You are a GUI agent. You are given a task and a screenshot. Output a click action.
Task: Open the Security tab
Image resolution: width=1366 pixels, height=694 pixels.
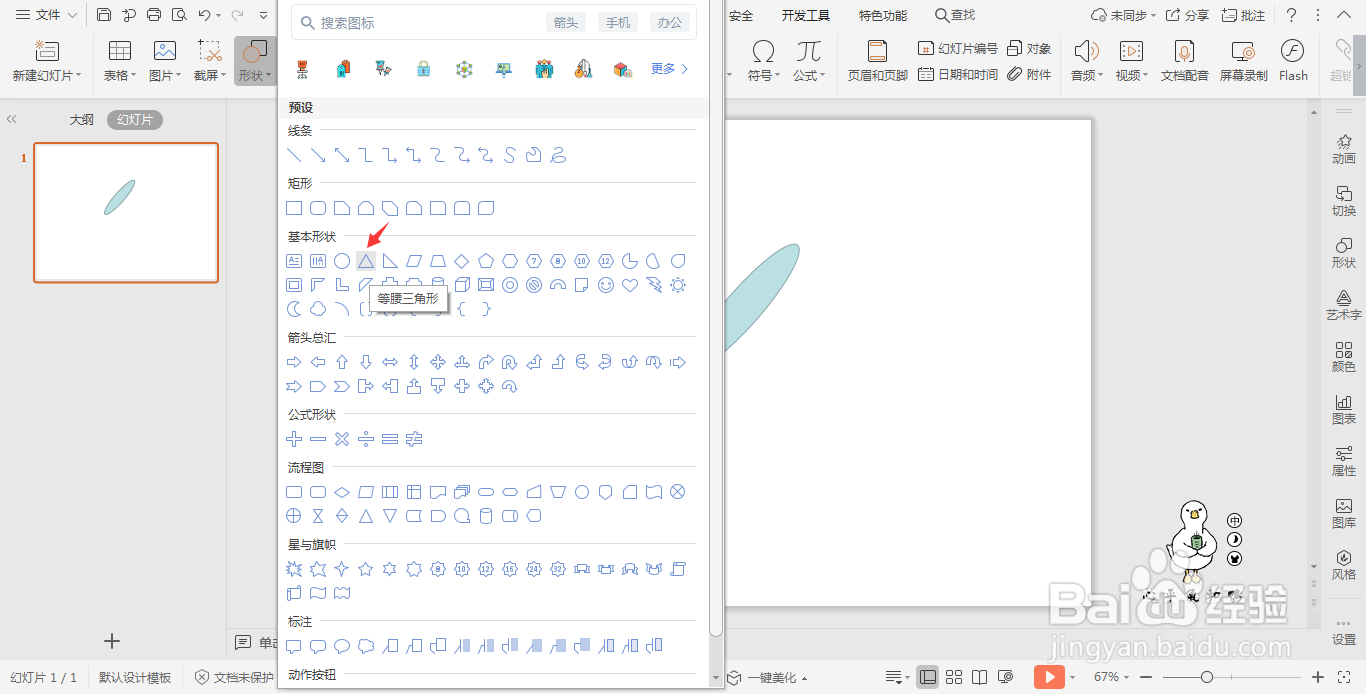pyautogui.click(x=741, y=15)
